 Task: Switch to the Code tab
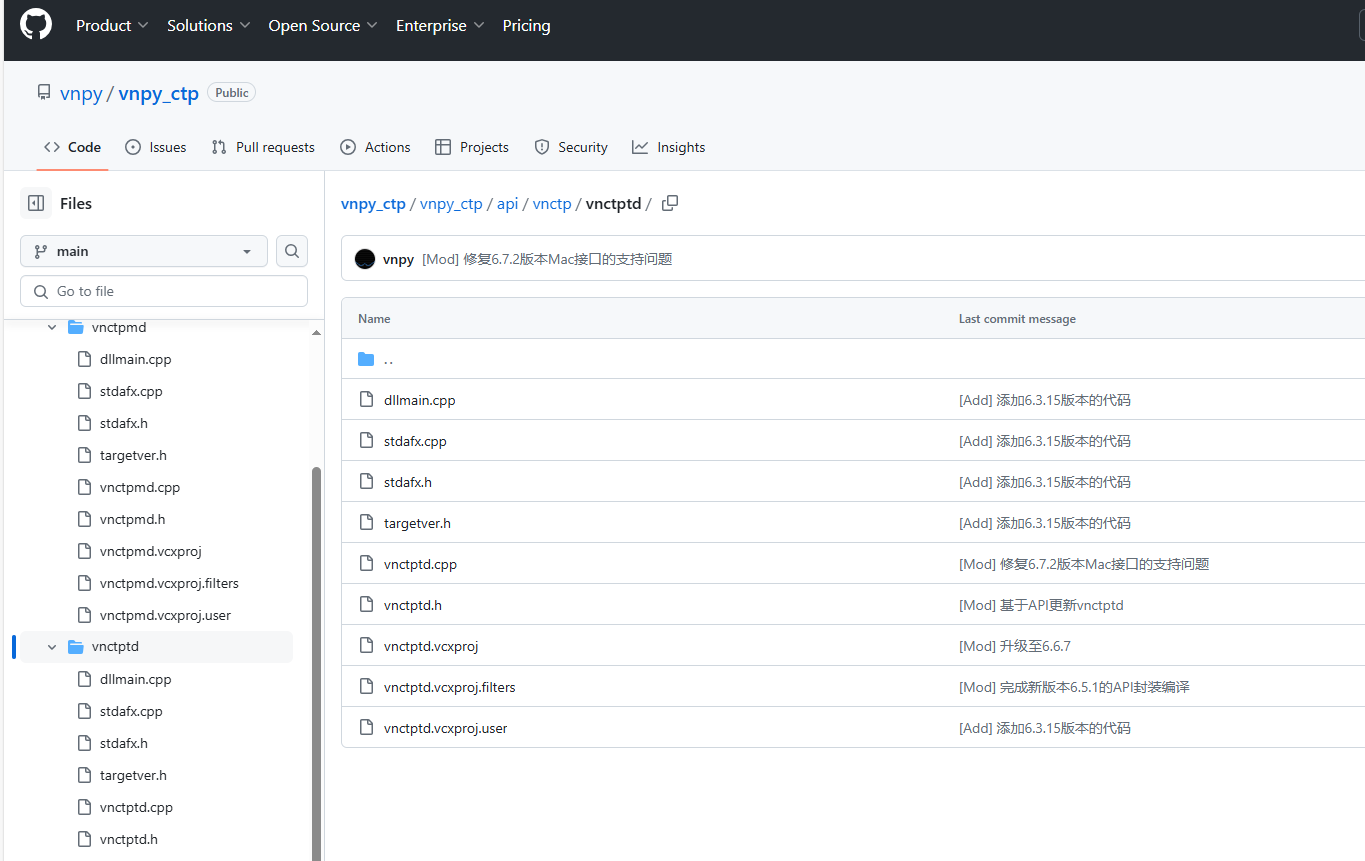pos(73,147)
